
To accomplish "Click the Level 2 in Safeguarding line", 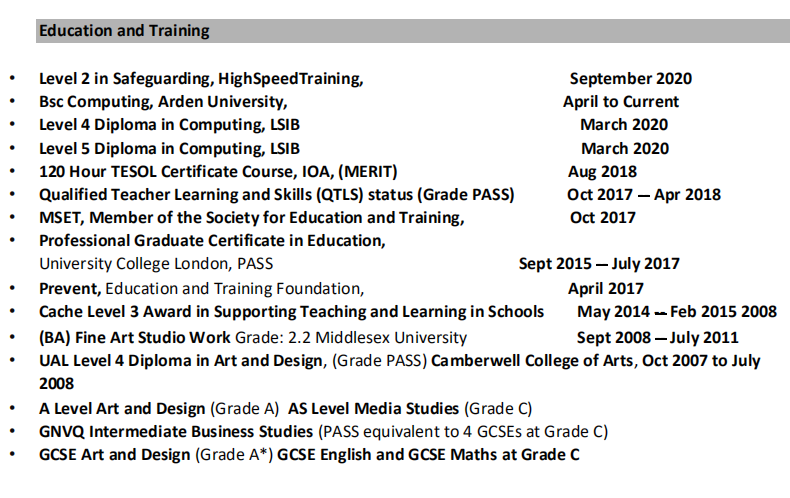I will tap(201, 78).
